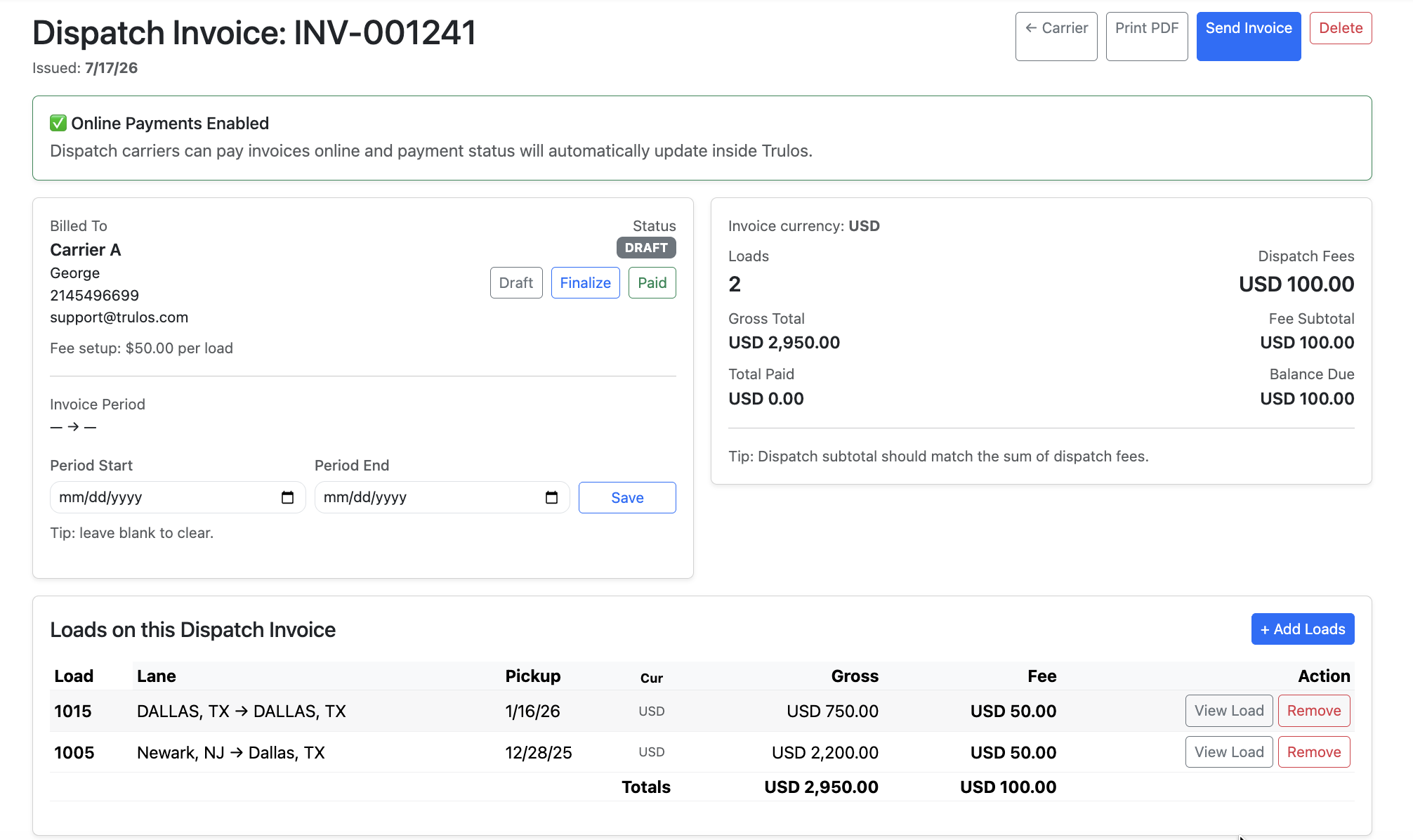Click the Totals fee USD 100.00 in table
Screen dimensions: 1413x840
click(1008, 787)
